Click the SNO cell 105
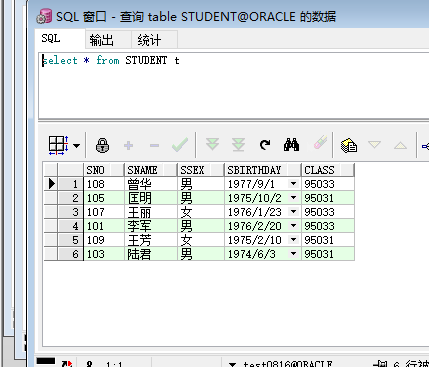This screenshot has height=367, width=429. click(104, 198)
